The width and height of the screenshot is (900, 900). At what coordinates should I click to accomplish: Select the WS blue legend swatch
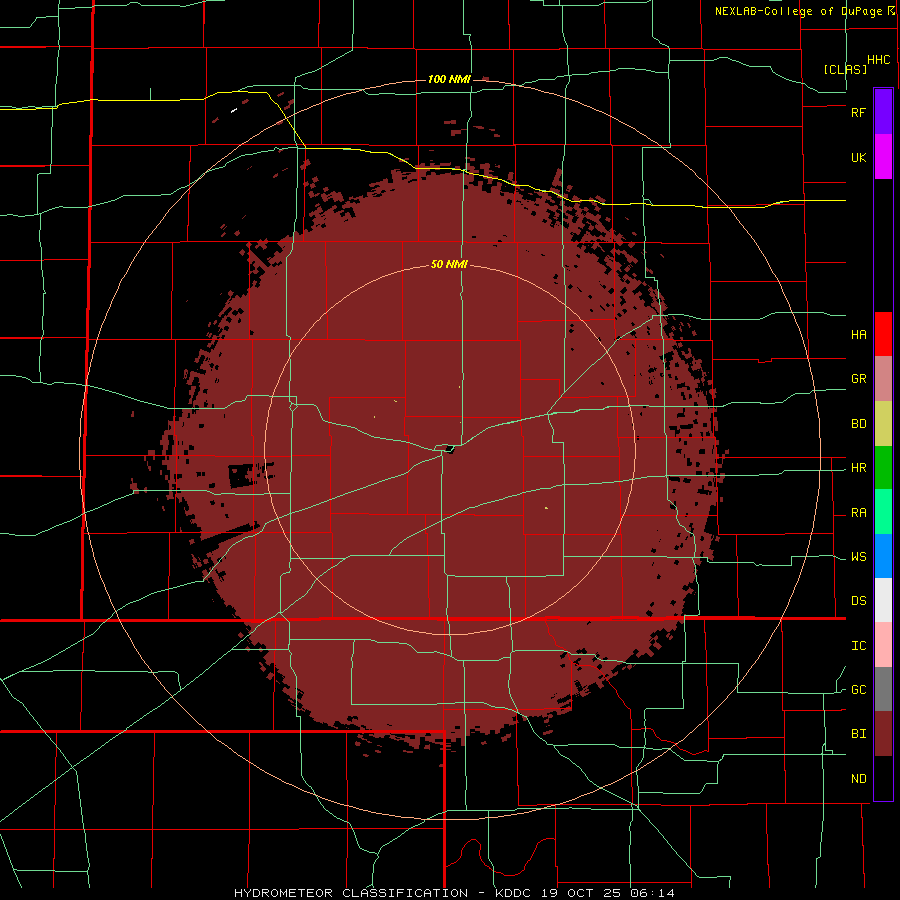click(883, 556)
